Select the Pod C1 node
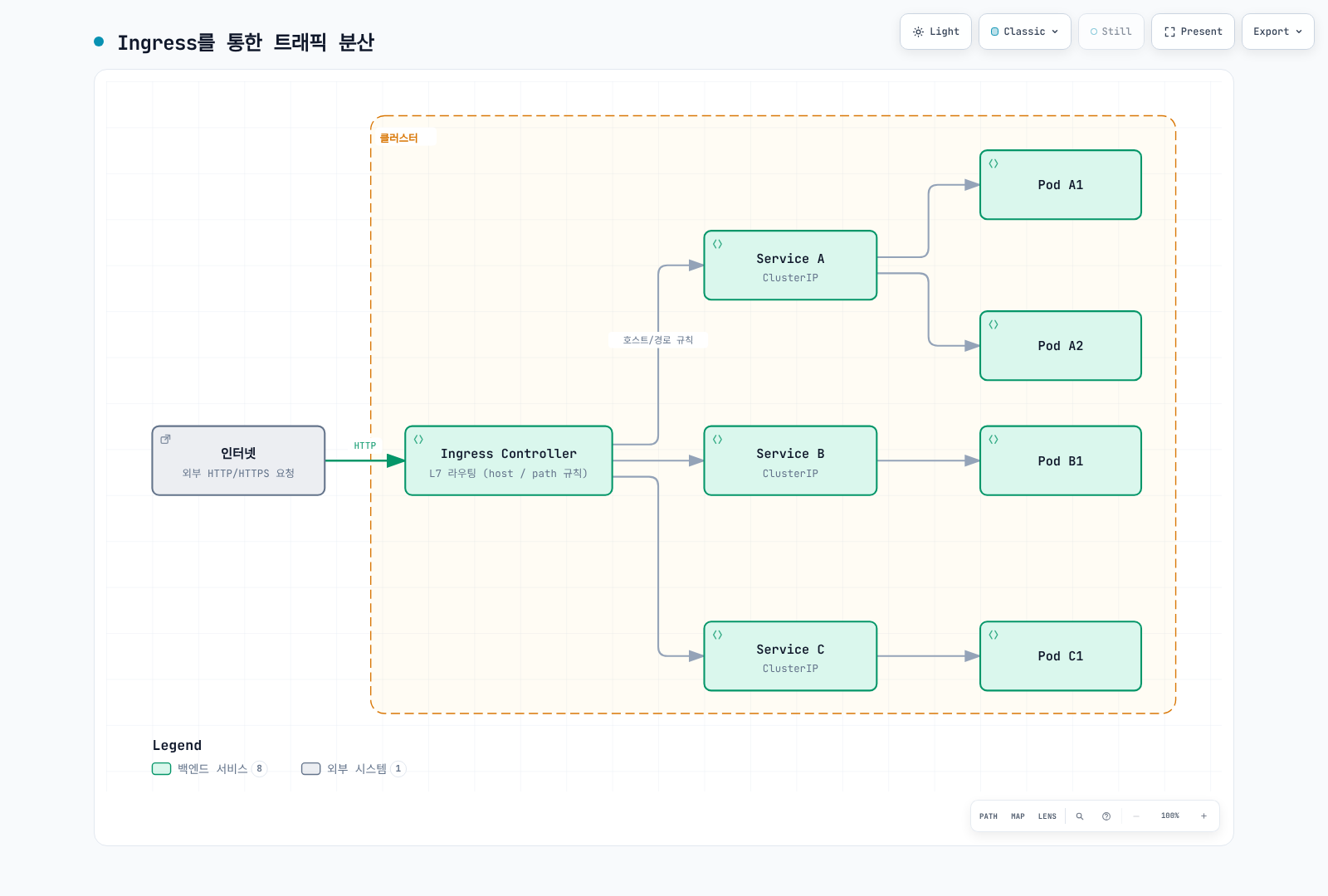Screen dimensions: 1328x896 pyautogui.click(x=1061, y=656)
